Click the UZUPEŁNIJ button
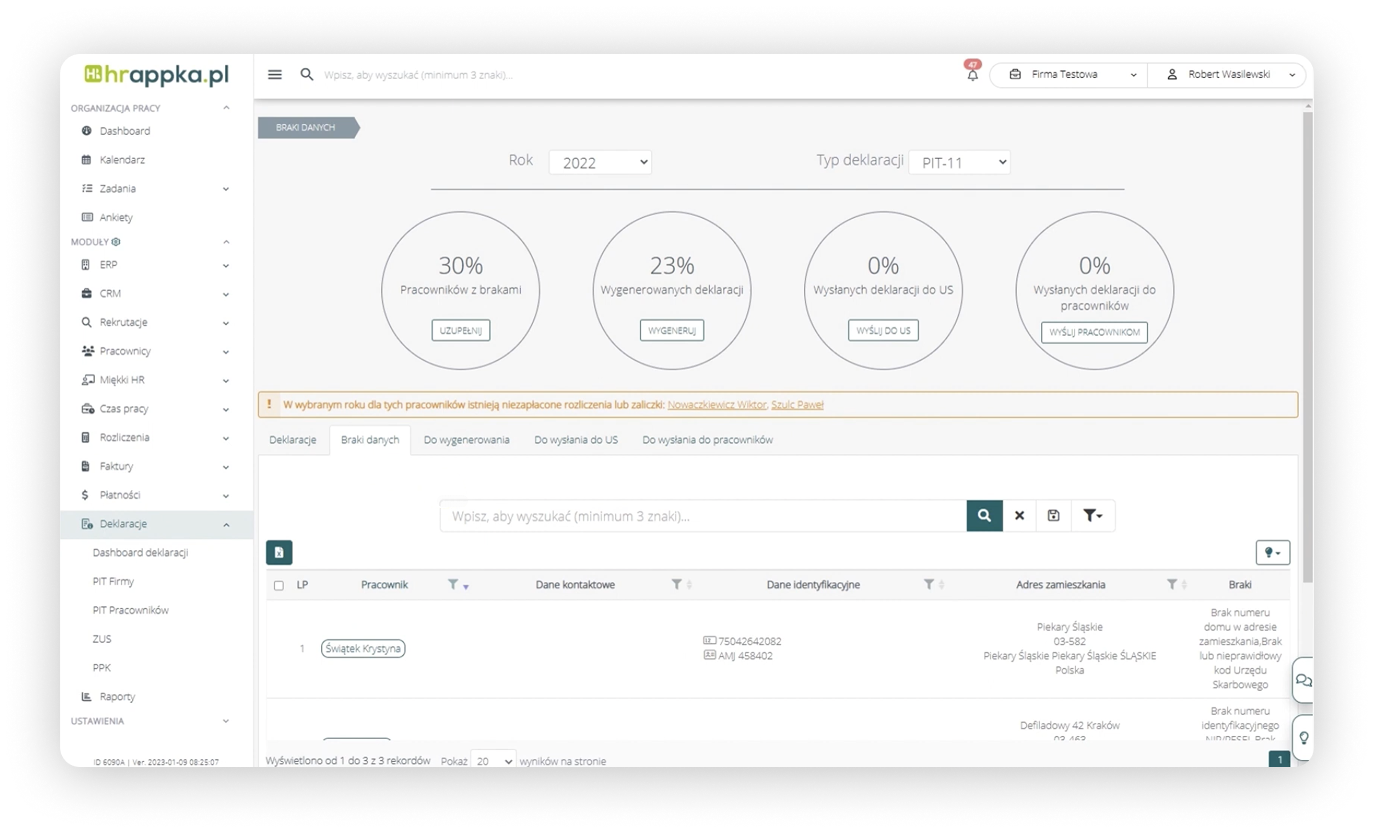Screen dimensions: 1374x833 coord(460,331)
